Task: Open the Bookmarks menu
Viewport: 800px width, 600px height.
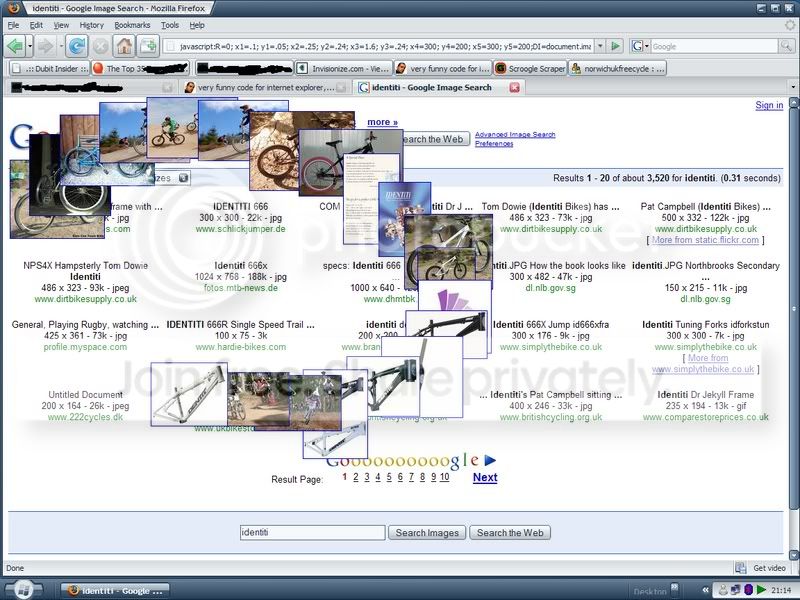Action: coord(132,25)
